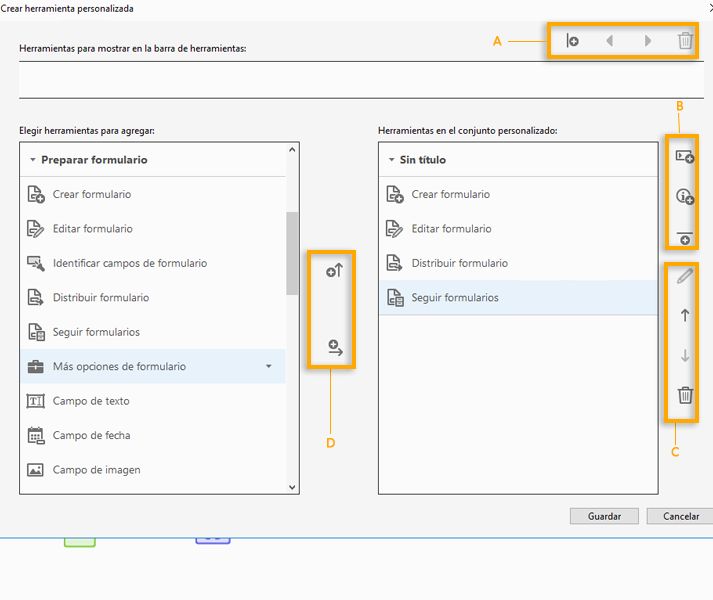Select 'Distribuir formulario' text in custom set
The image size is (713, 600).
(459, 263)
